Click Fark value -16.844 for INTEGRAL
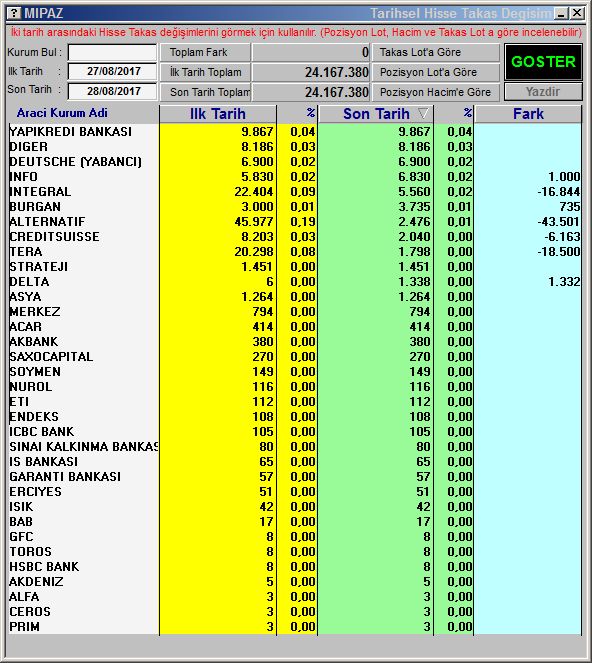This screenshot has height=663, width=592. click(x=559, y=192)
